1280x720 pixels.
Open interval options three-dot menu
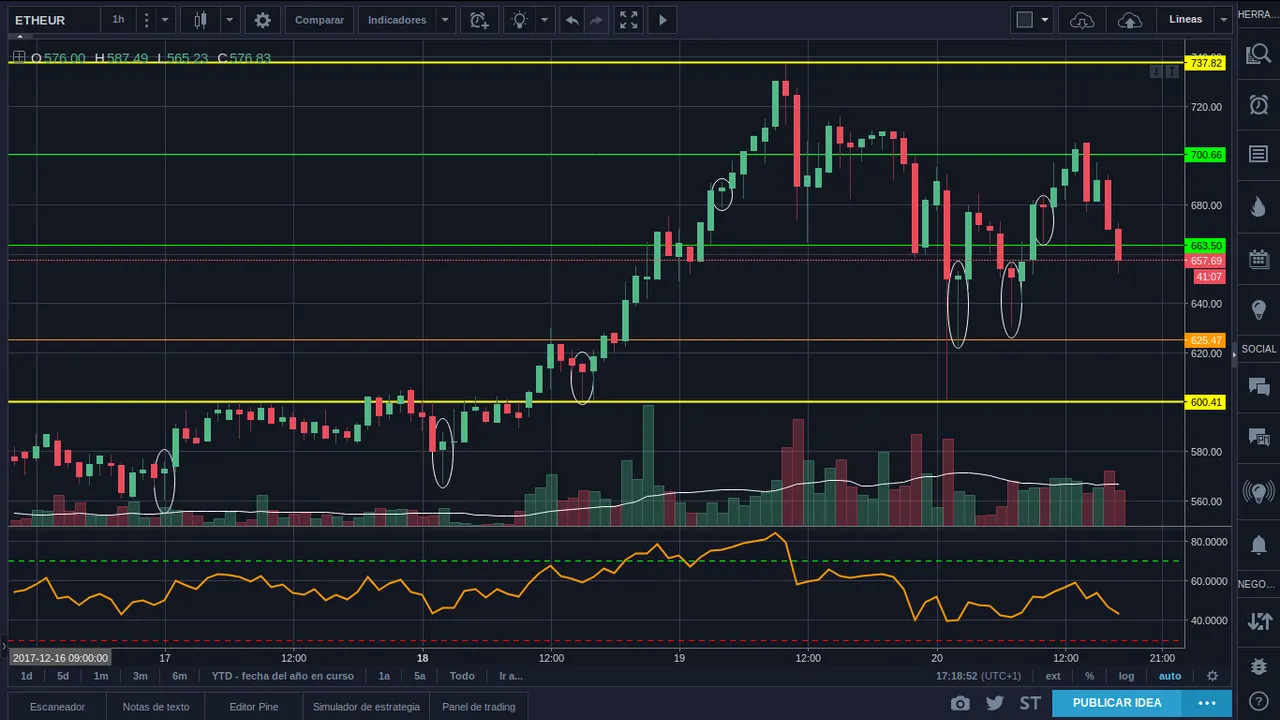146,20
